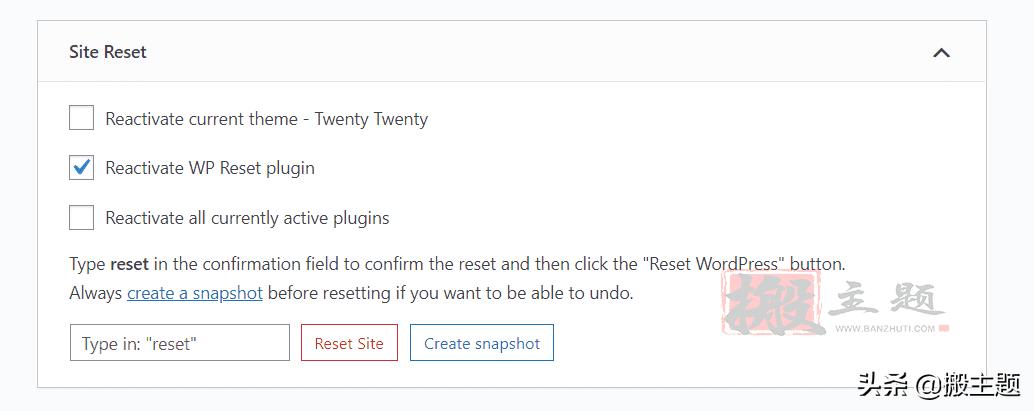1034x411 pixels.
Task: Click the Site Reset panel heading
Action: (x=108, y=52)
